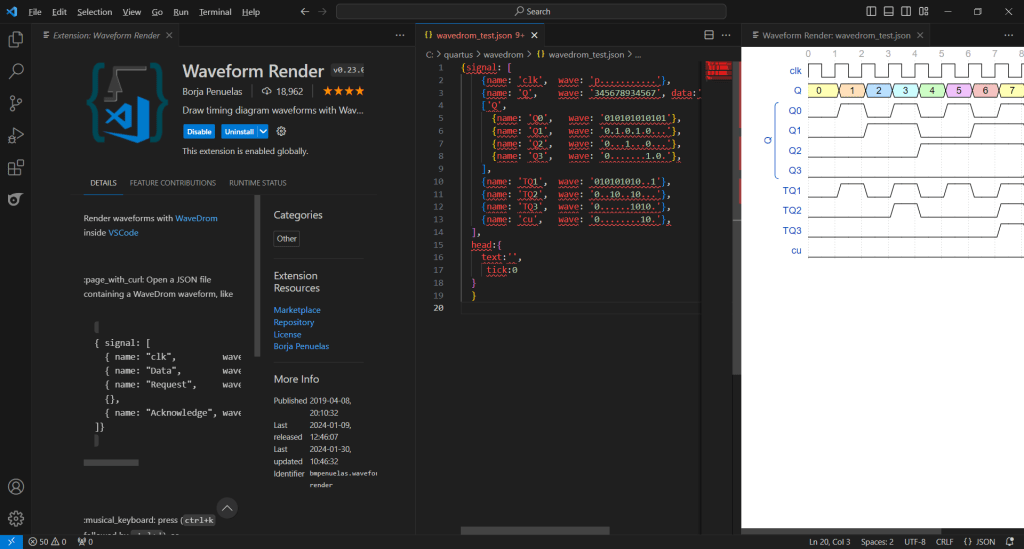Click the top search command bar
This screenshot has width=1024, height=549.
[x=531, y=12]
